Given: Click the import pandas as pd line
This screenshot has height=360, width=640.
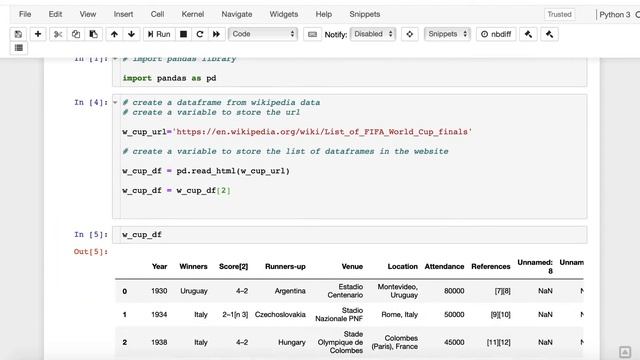Looking at the screenshot, I should point(169,78).
